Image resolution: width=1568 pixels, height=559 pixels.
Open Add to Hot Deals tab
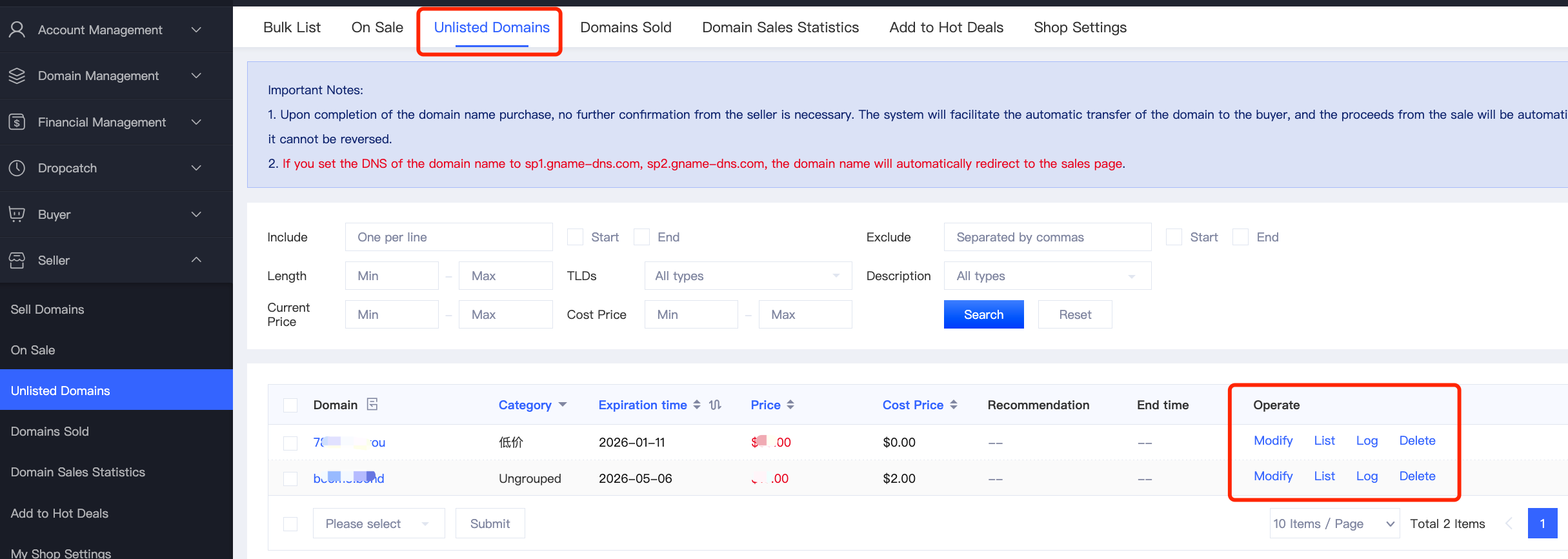(x=946, y=27)
